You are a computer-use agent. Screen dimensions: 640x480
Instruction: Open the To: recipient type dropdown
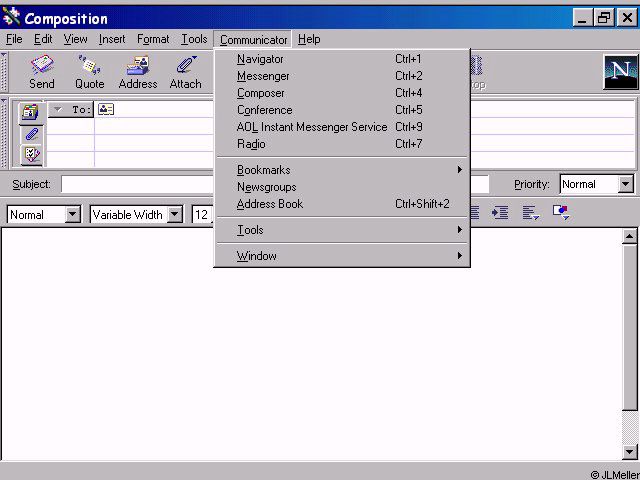coord(71,109)
